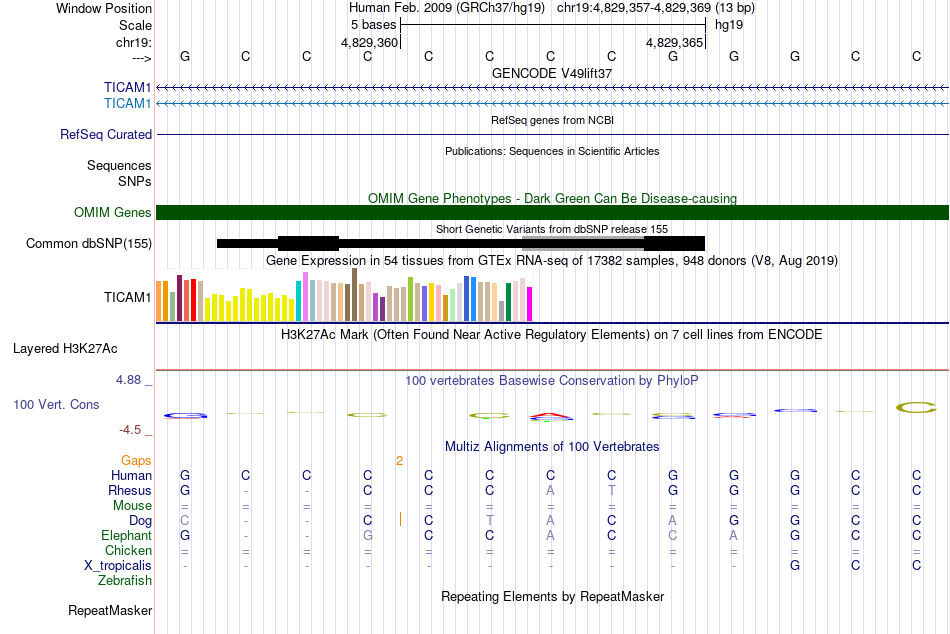Click 100 vertebrates Basewise Conservation by PhyloP
The image size is (950, 634).
click(x=552, y=381)
